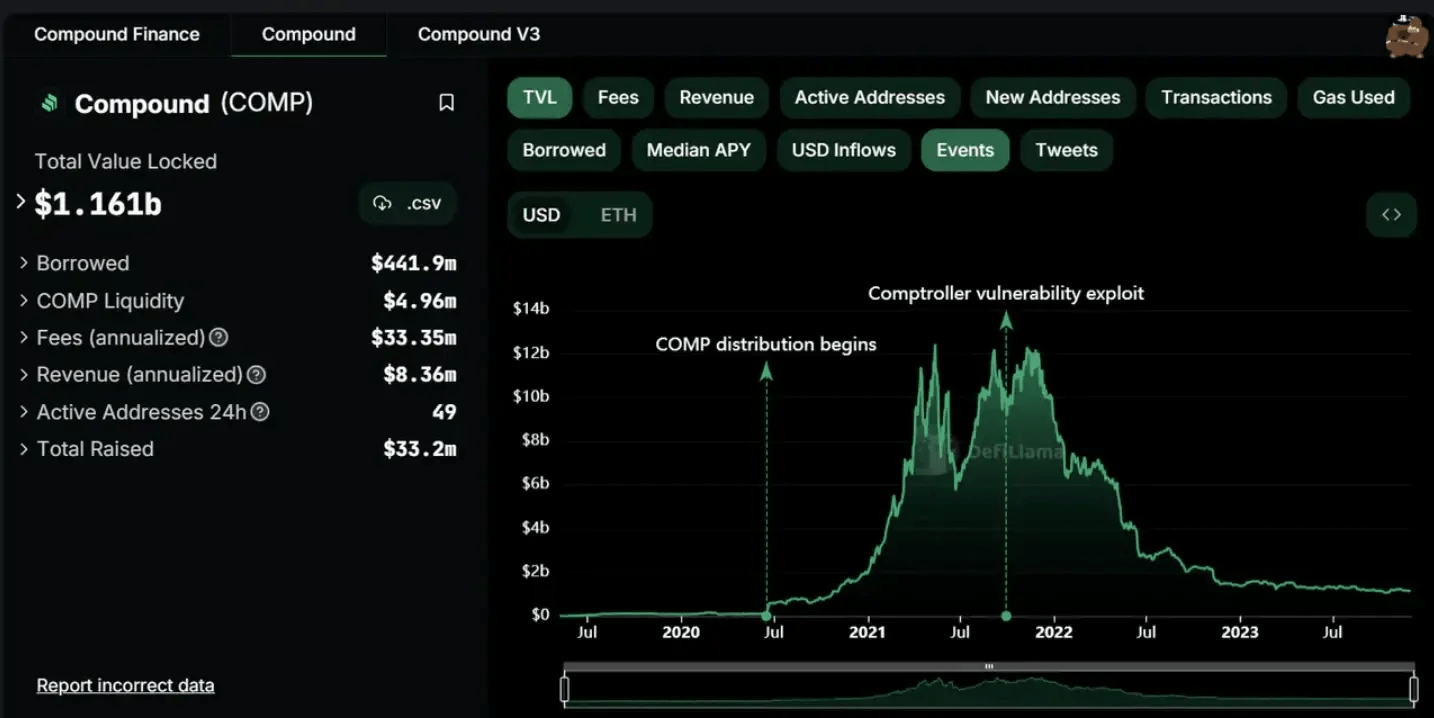Click the right handle of the range slider
The image size is (1434, 718).
pos(1414,688)
